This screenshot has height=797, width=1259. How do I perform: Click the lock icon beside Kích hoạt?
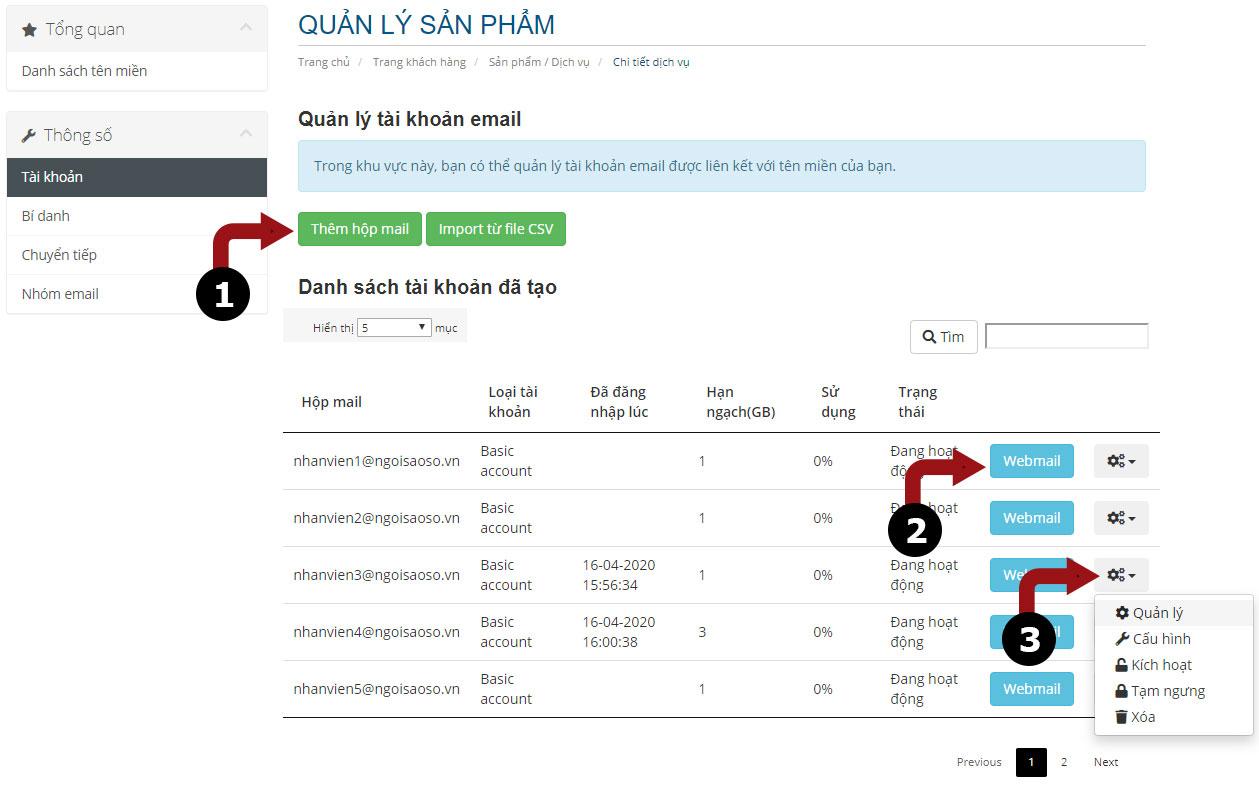click(1122, 664)
